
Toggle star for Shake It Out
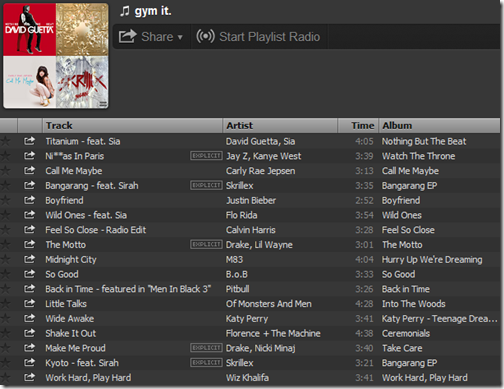click(x=5, y=333)
